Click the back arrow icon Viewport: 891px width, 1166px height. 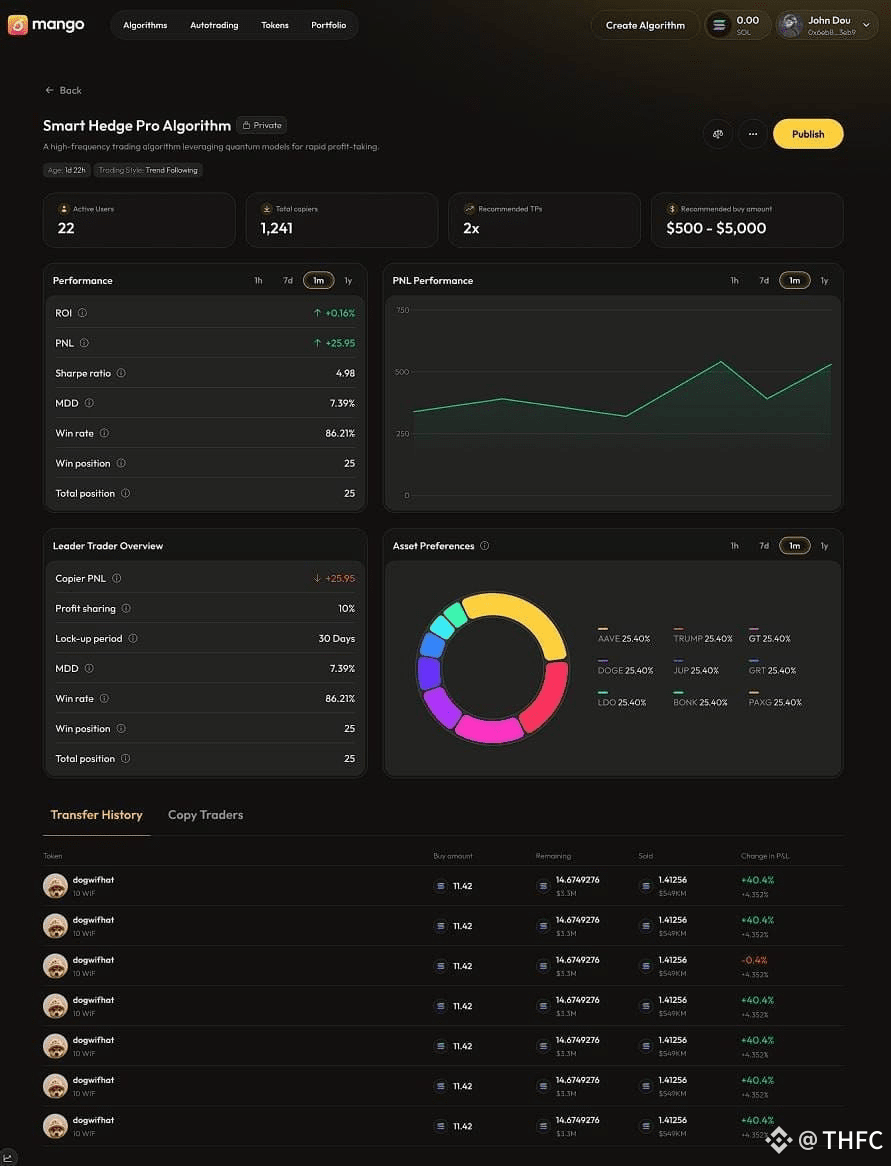[x=50, y=90]
